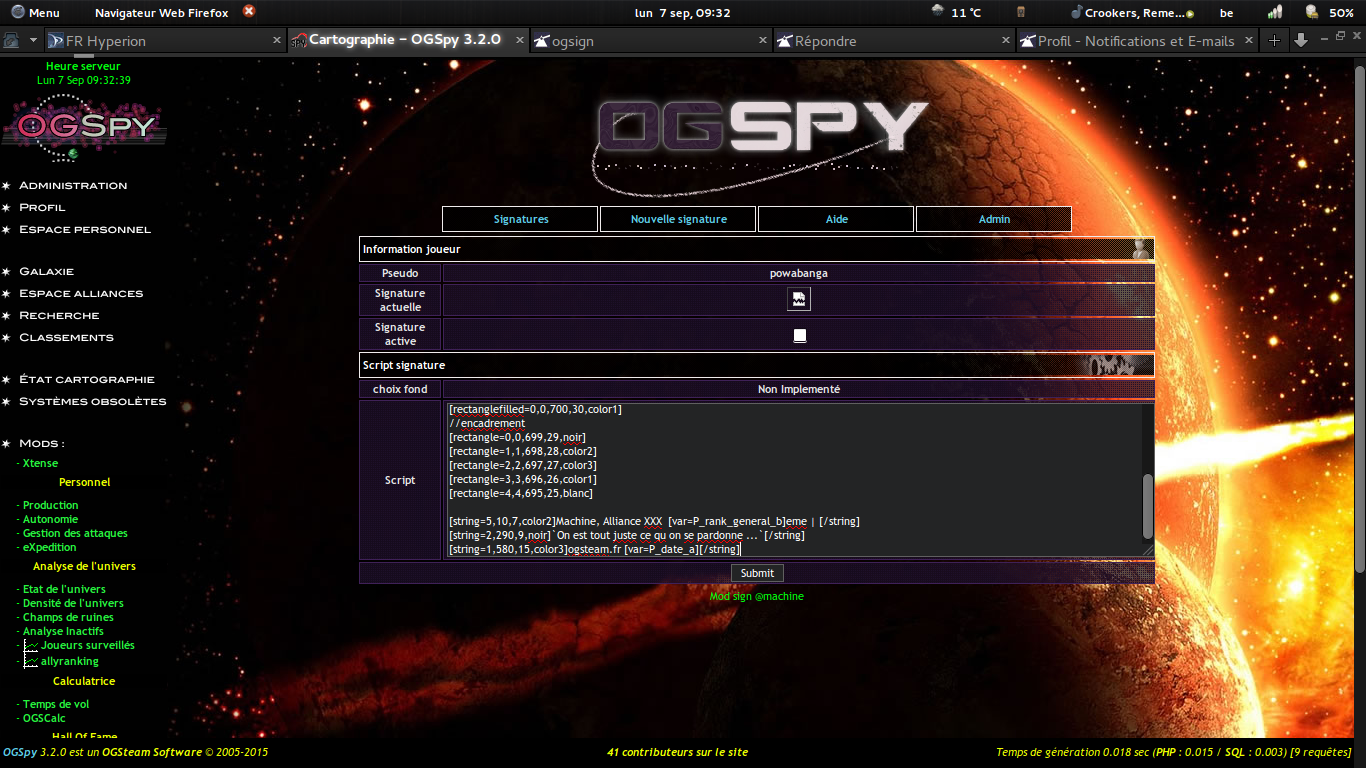
Task: Open the Recherche page
Action: click(x=59, y=316)
